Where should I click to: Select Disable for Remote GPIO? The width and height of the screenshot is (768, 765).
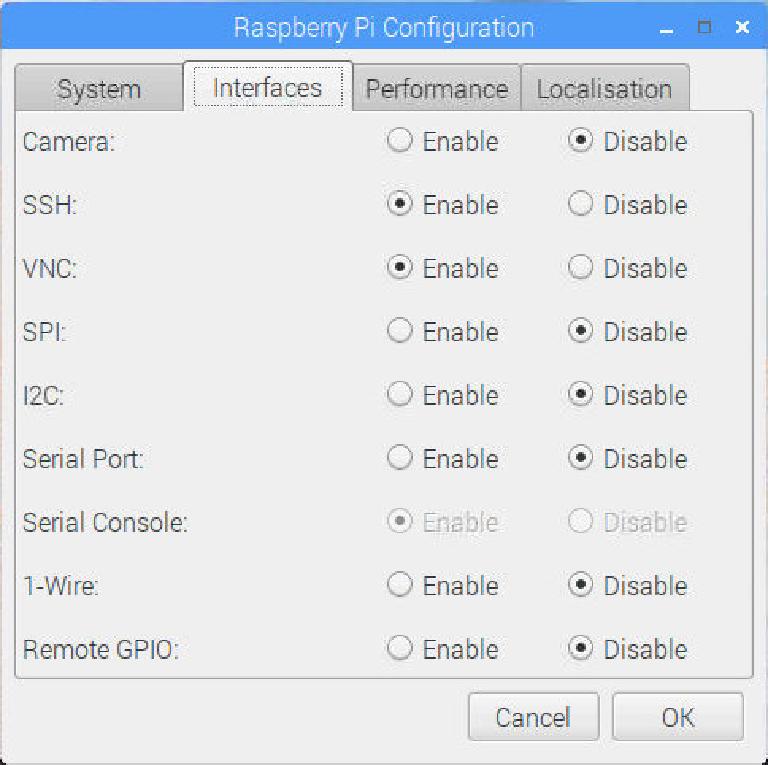[x=581, y=649]
